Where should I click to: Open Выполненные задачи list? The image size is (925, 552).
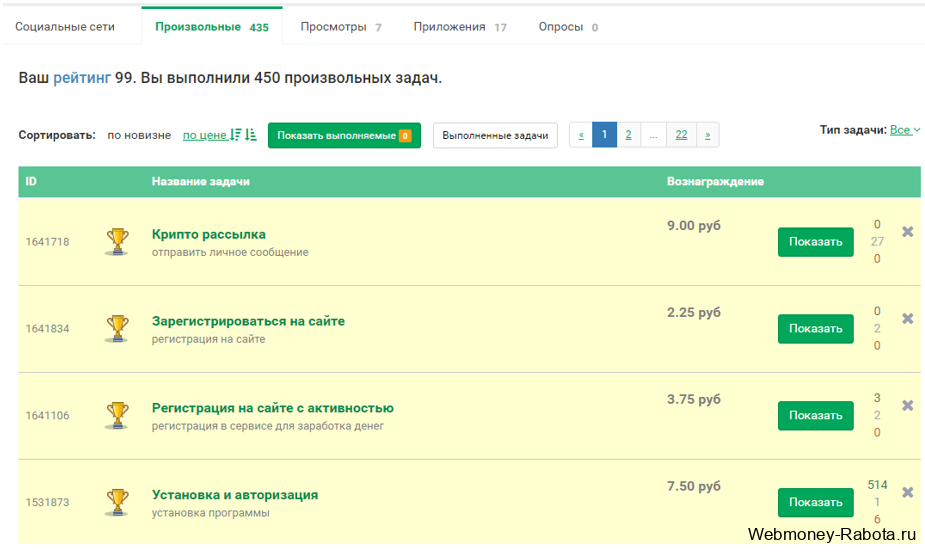[495, 136]
